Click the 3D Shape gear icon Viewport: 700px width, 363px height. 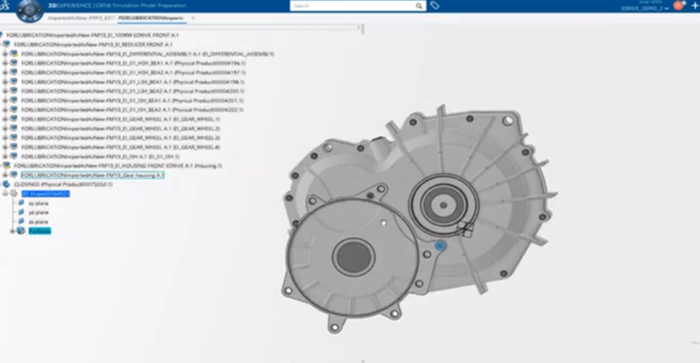(x=14, y=193)
